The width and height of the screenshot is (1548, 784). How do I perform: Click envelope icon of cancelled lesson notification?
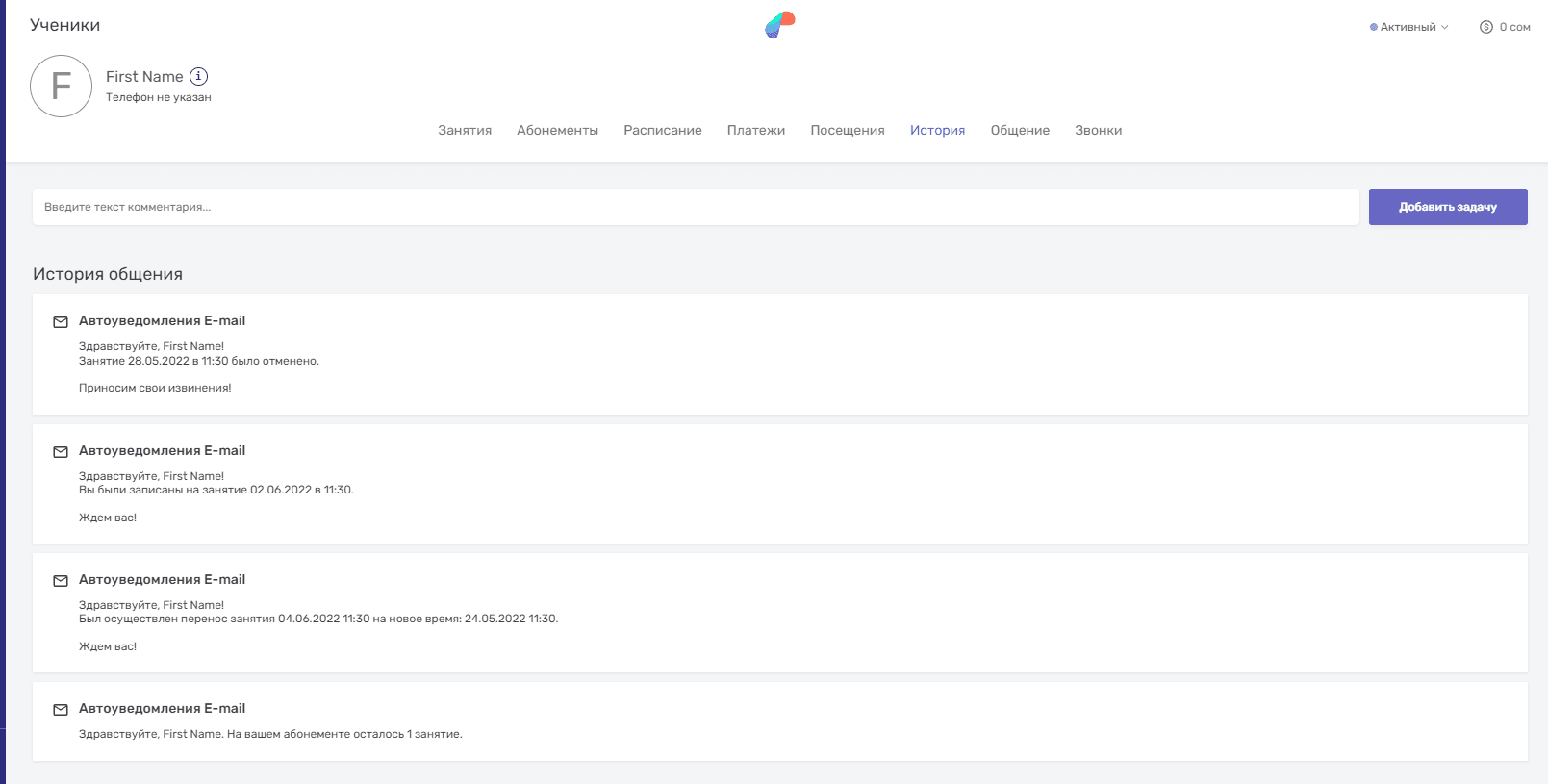click(61, 322)
